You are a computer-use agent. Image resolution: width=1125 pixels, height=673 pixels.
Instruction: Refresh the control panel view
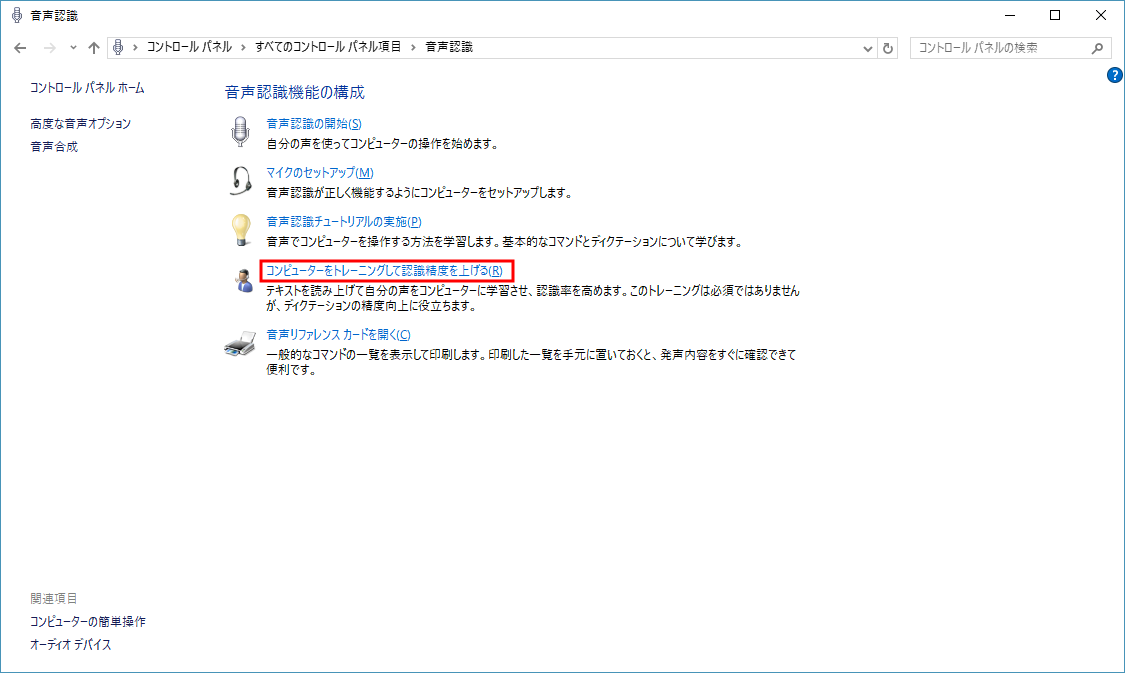888,48
